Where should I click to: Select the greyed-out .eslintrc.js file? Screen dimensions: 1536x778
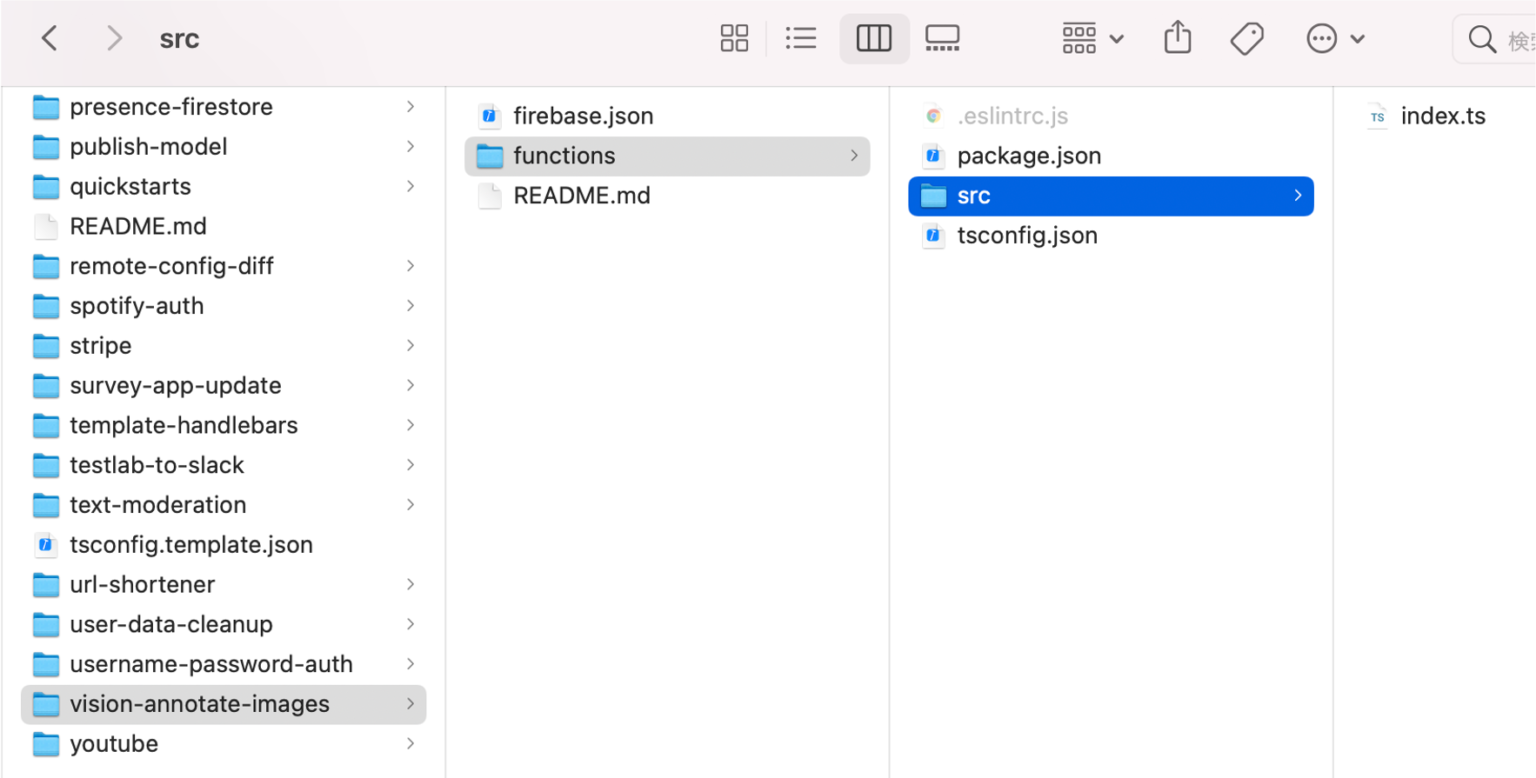coord(1014,116)
